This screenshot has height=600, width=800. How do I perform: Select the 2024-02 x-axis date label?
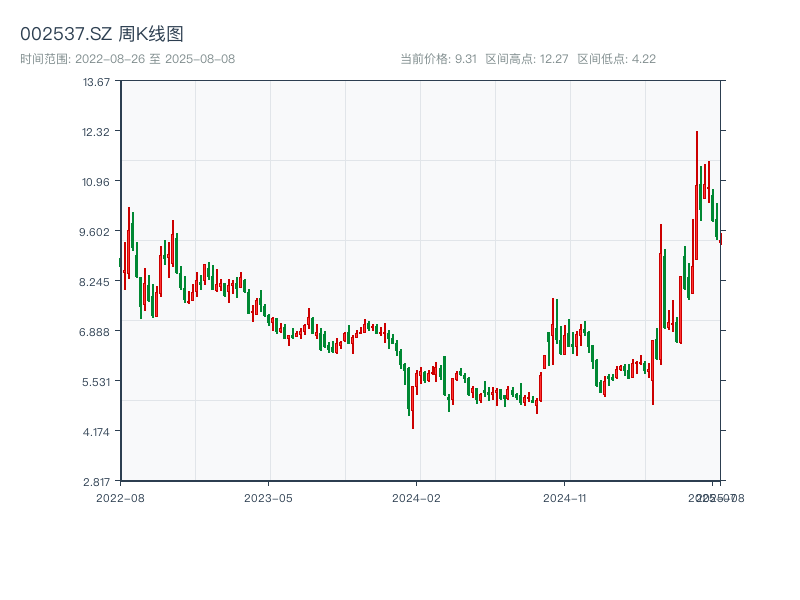(x=418, y=497)
